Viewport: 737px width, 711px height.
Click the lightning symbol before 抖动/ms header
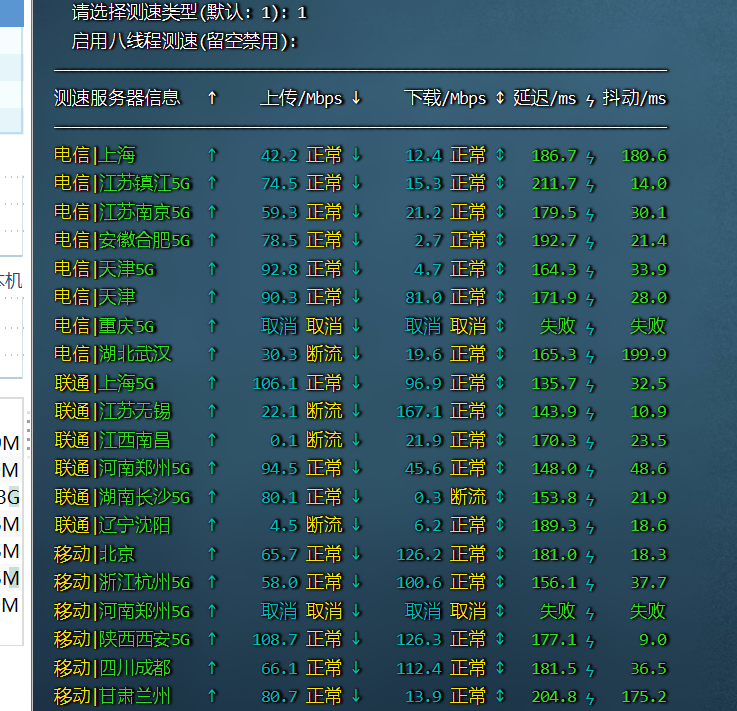tap(590, 98)
